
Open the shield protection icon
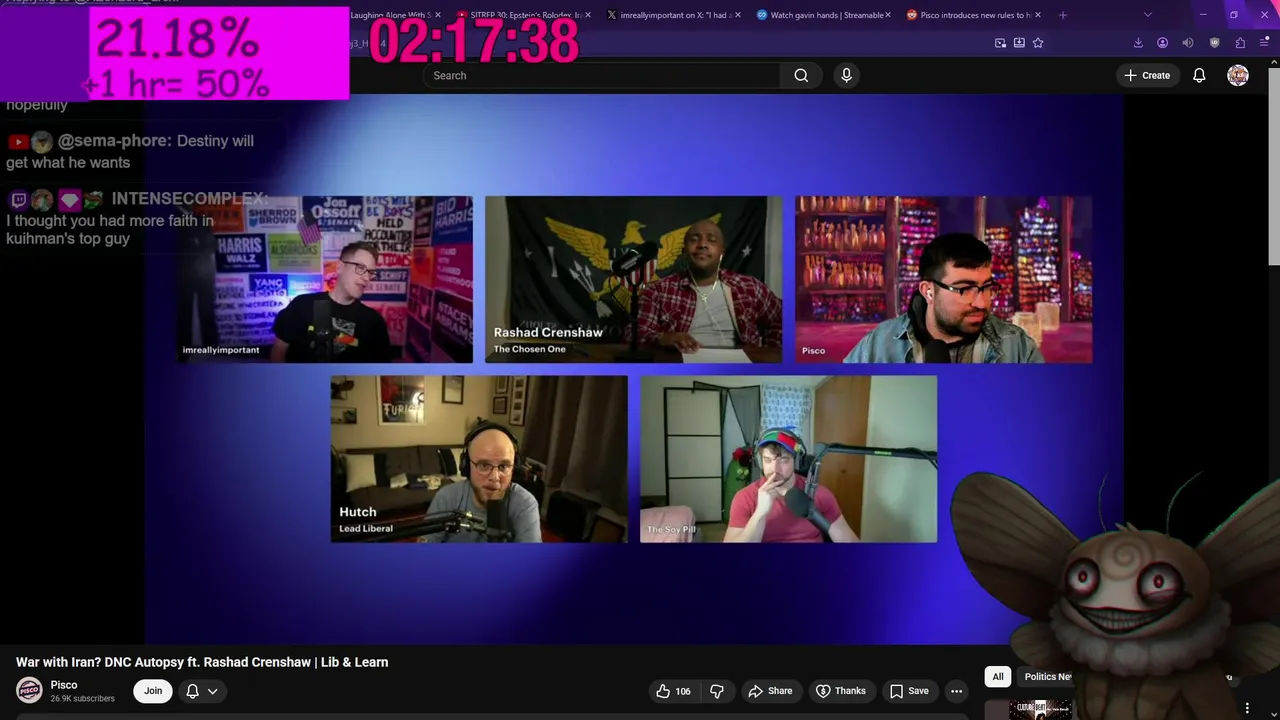pyautogui.click(x=1214, y=43)
